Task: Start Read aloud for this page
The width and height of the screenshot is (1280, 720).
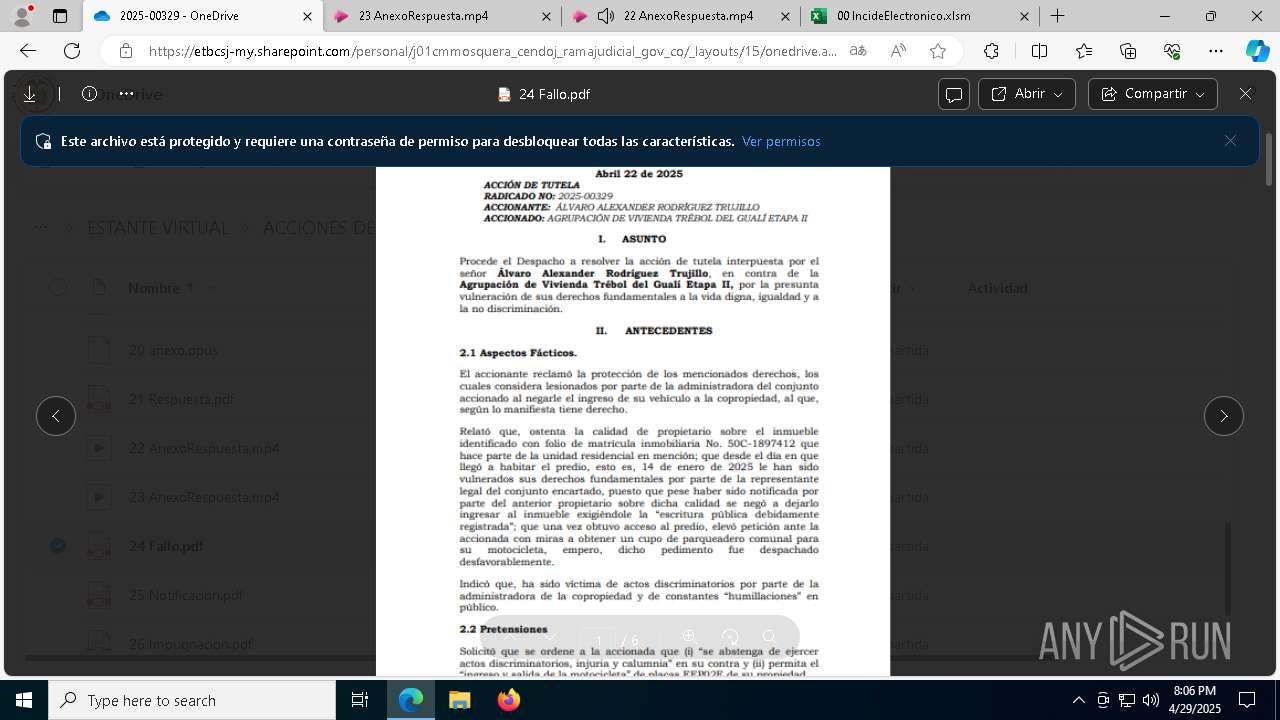Action: [898, 51]
